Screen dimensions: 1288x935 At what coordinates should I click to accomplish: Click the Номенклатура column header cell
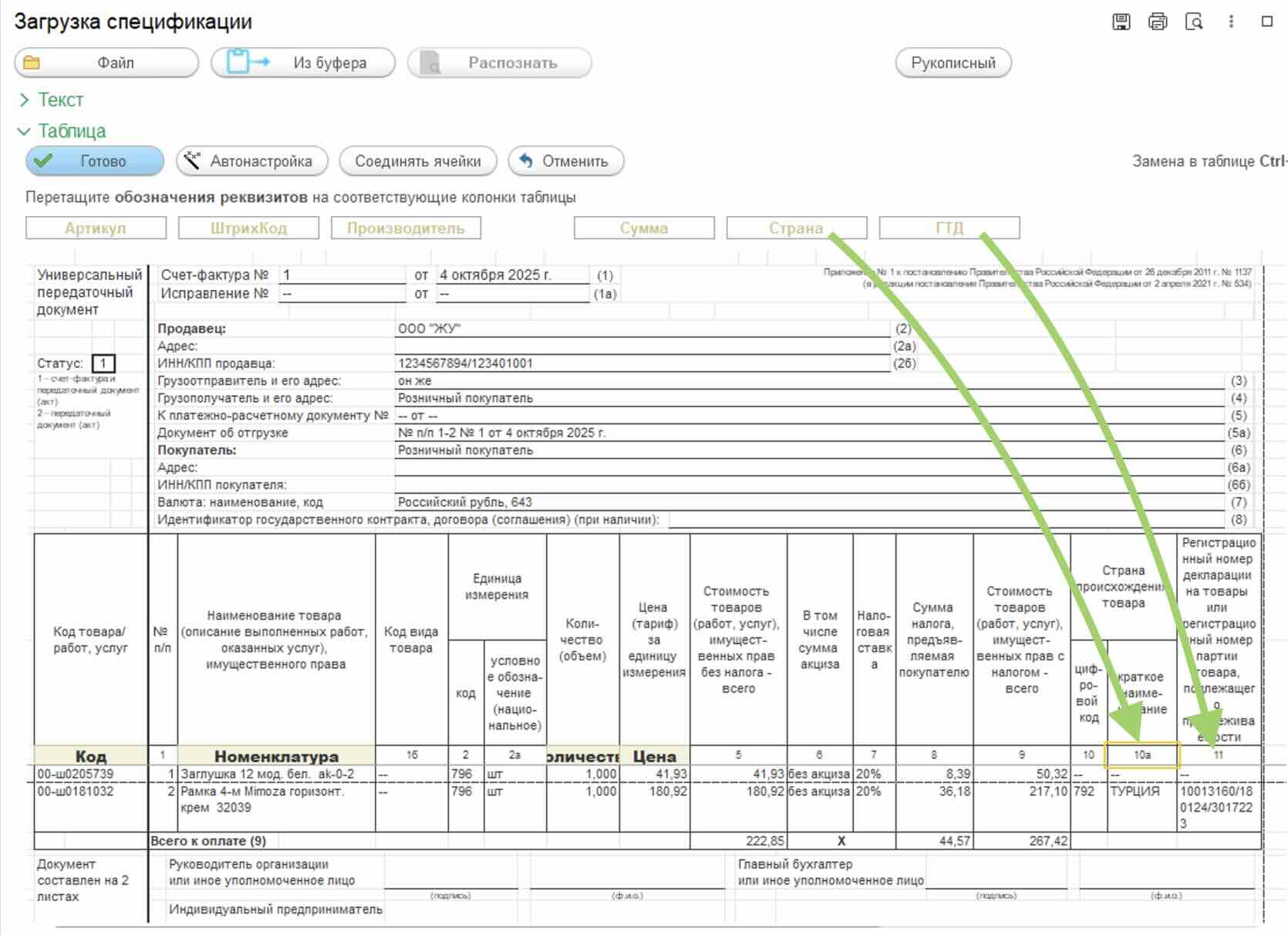(276, 756)
